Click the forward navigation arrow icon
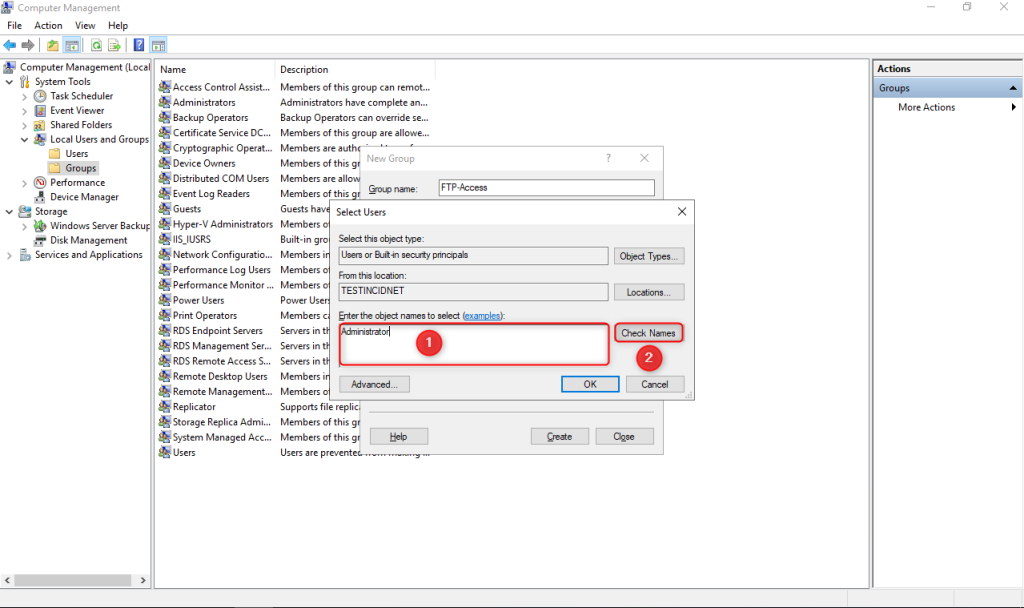The height and width of the screenshot is (608, 1024). click(x=26, y=45)
